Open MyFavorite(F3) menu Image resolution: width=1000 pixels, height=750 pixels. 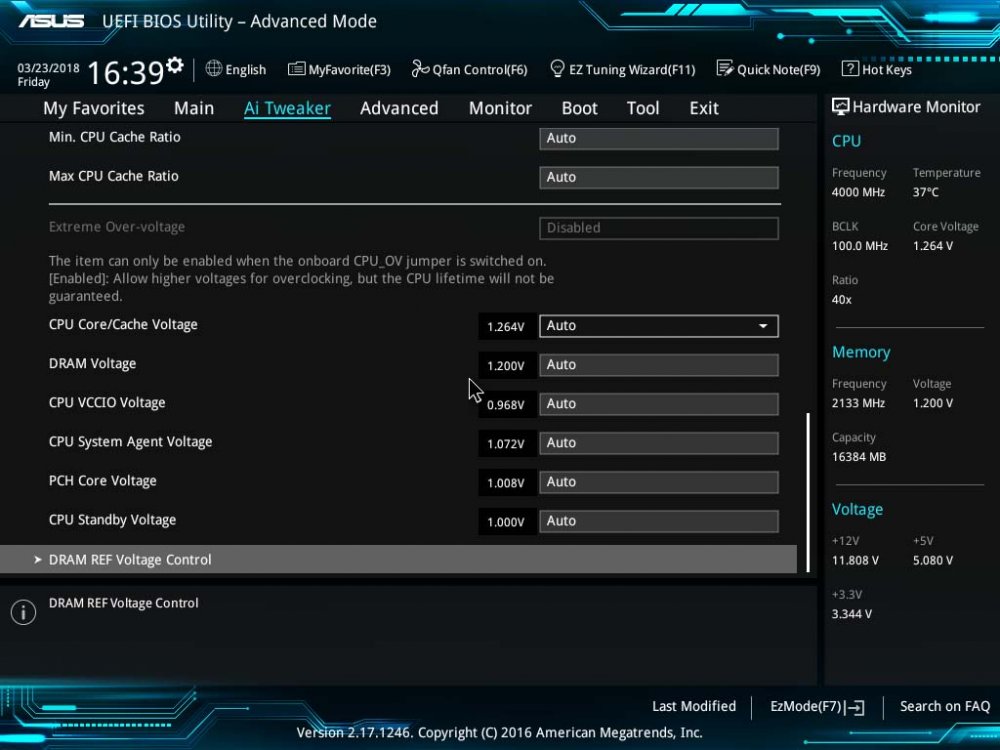349,70
